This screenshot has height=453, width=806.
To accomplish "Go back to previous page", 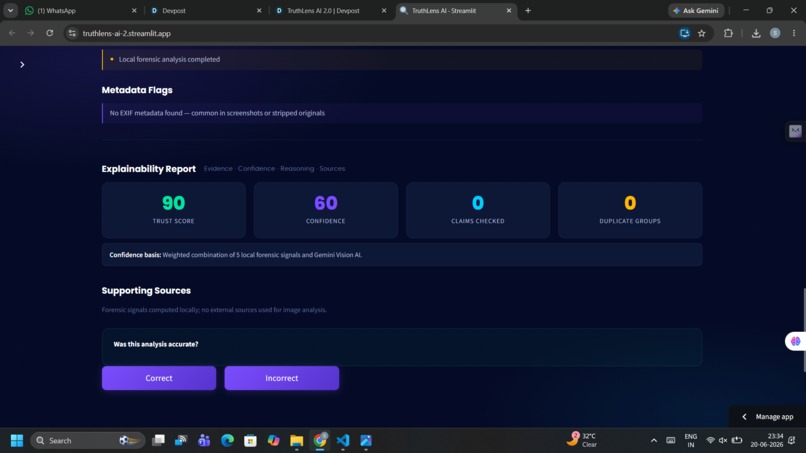I will [12, 33].
